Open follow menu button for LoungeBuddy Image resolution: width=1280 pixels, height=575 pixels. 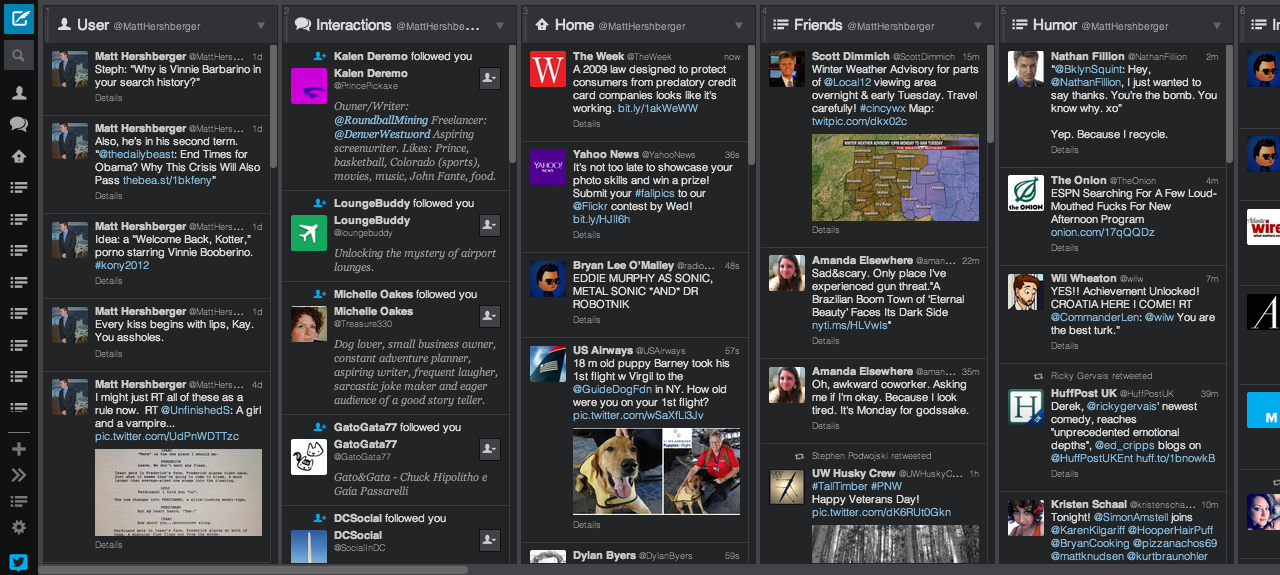click(x=489, y=224)
